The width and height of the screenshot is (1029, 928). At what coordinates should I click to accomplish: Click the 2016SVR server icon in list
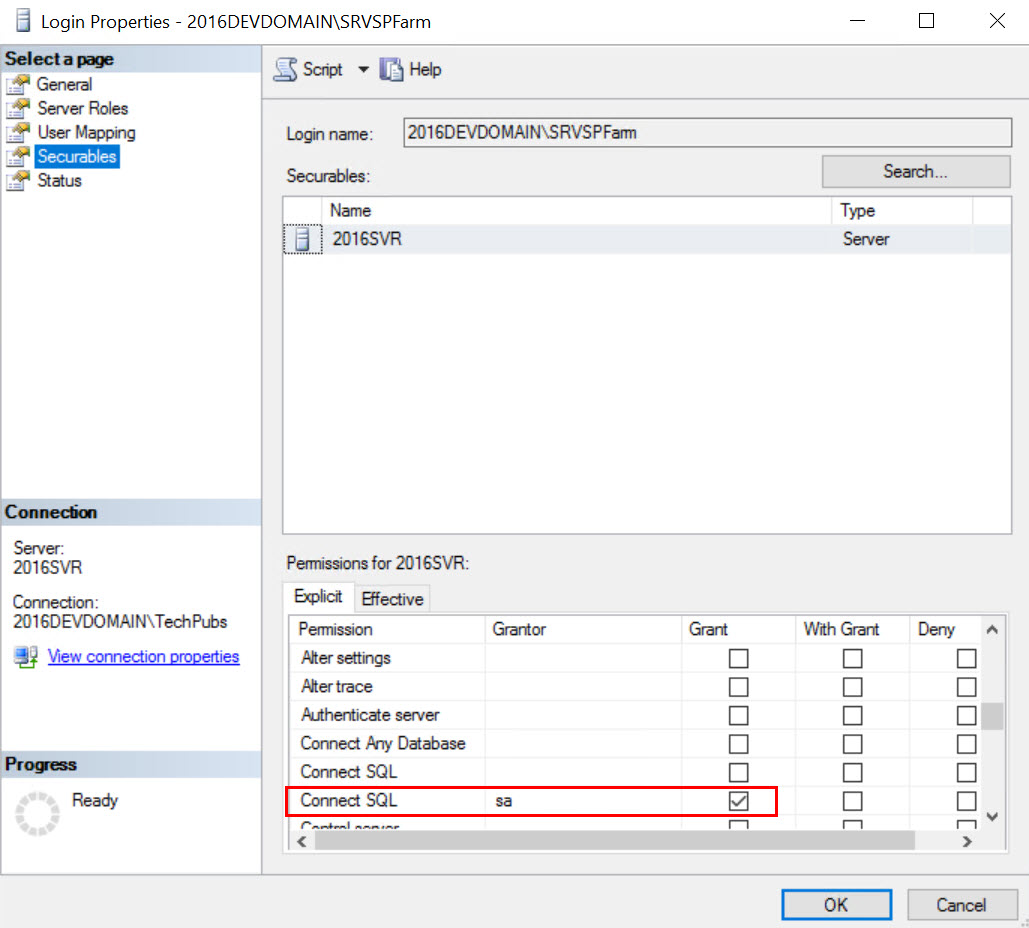click(x=302, y=240)
